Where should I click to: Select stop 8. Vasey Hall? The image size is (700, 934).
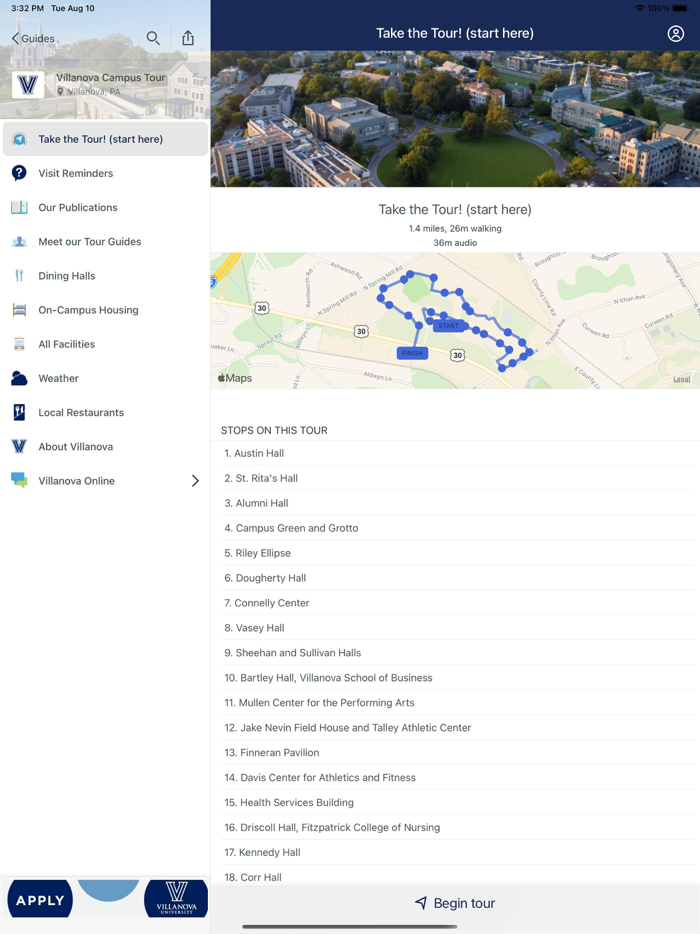tap(458, 628)
